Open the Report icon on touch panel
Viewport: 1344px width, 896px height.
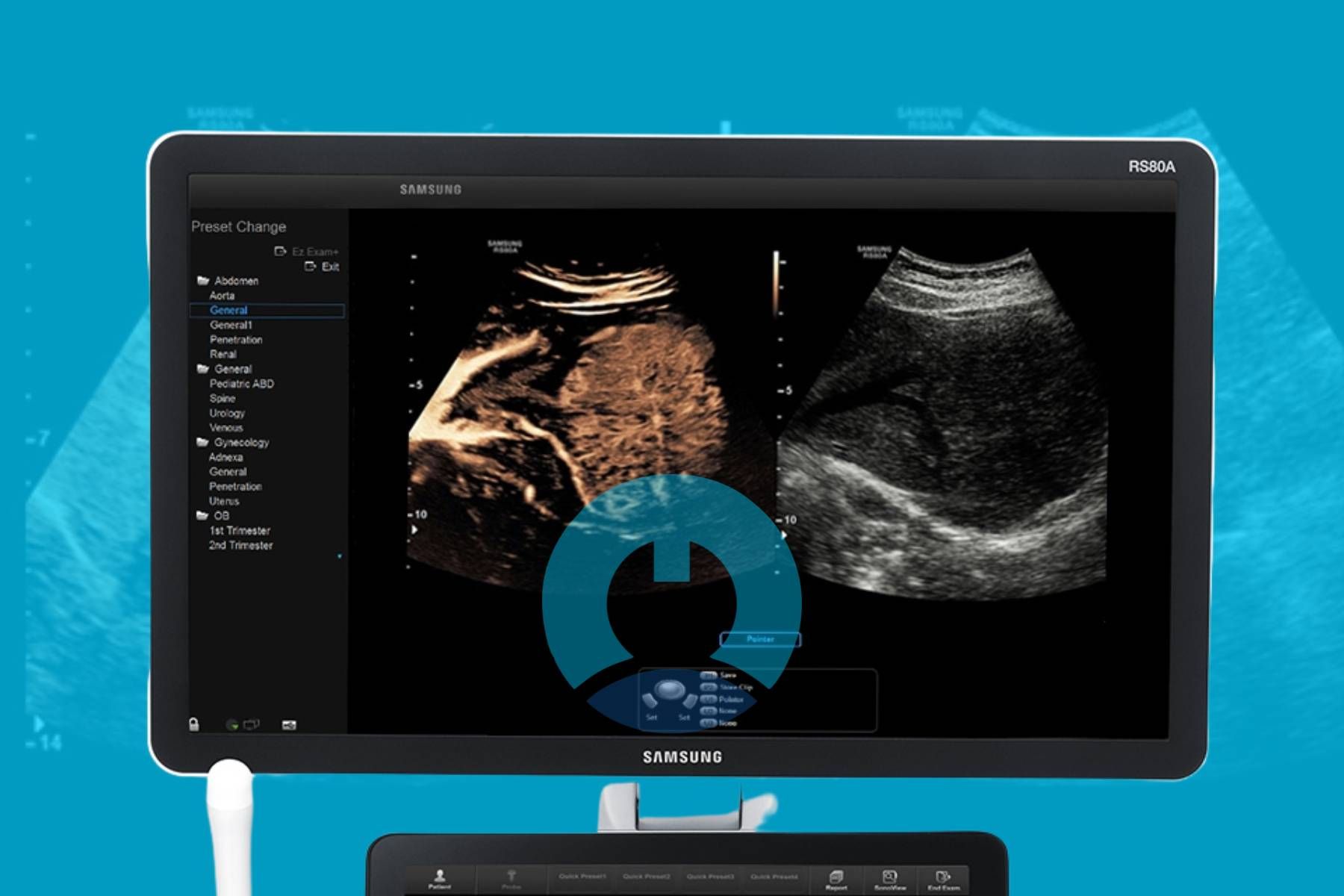click(x=836, y=880)
